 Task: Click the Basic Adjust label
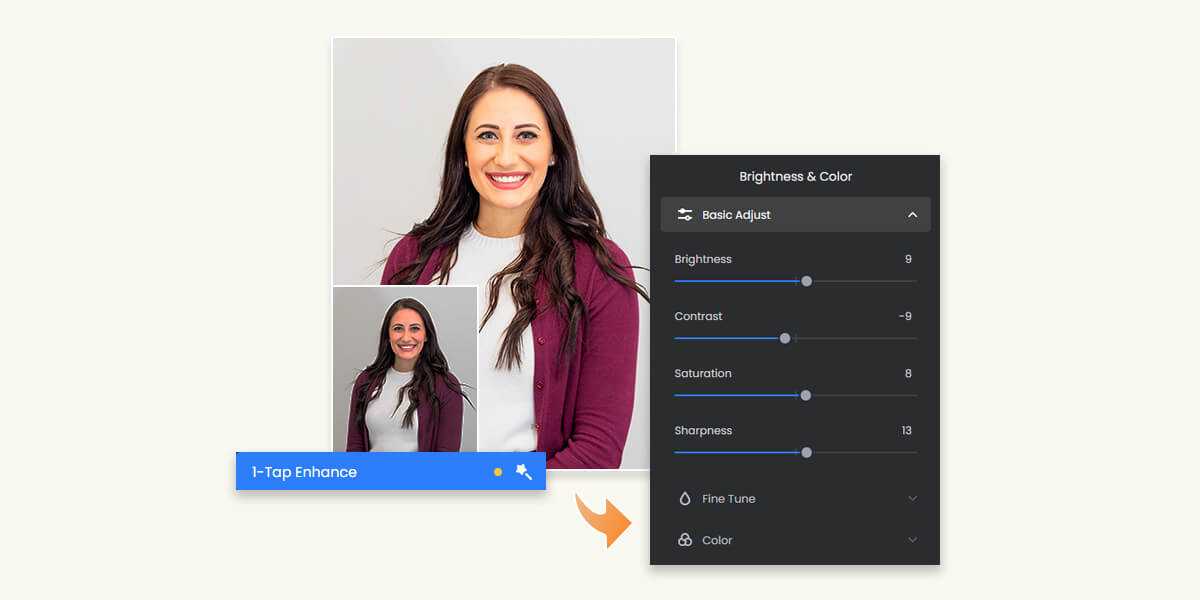pyautogui.click(x=736, y=215)
